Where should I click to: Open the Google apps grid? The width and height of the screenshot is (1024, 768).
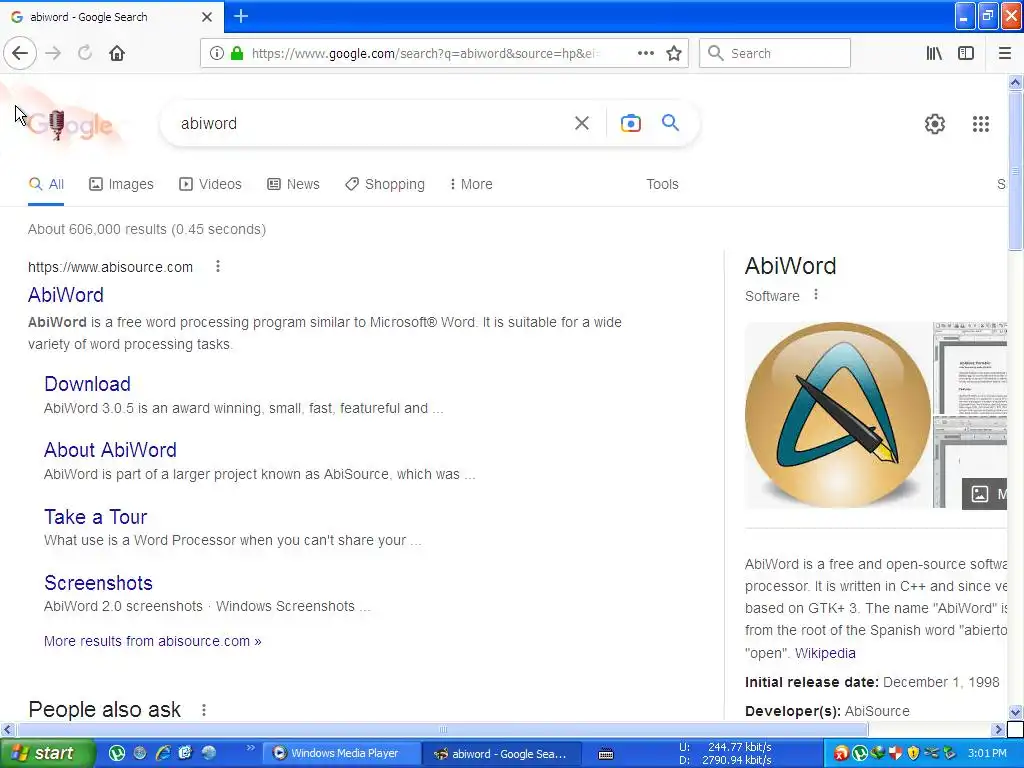[980, 123]
